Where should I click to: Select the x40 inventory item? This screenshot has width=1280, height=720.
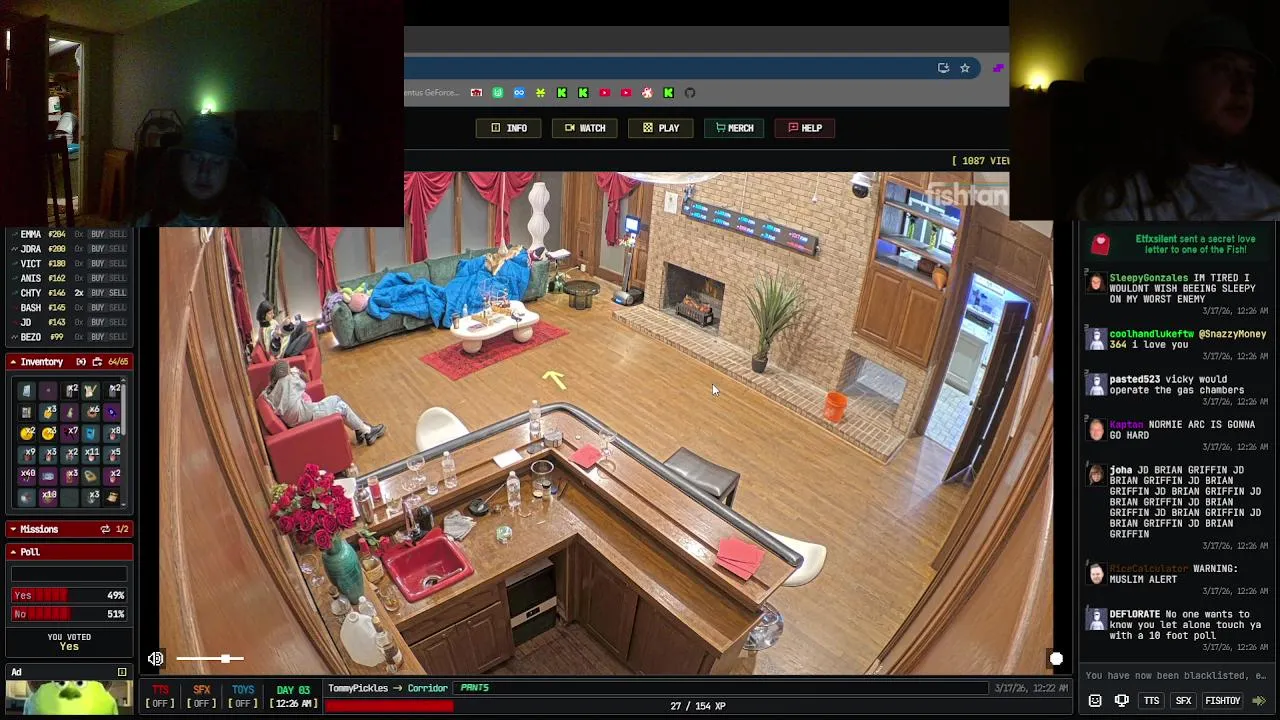point(27,475)
